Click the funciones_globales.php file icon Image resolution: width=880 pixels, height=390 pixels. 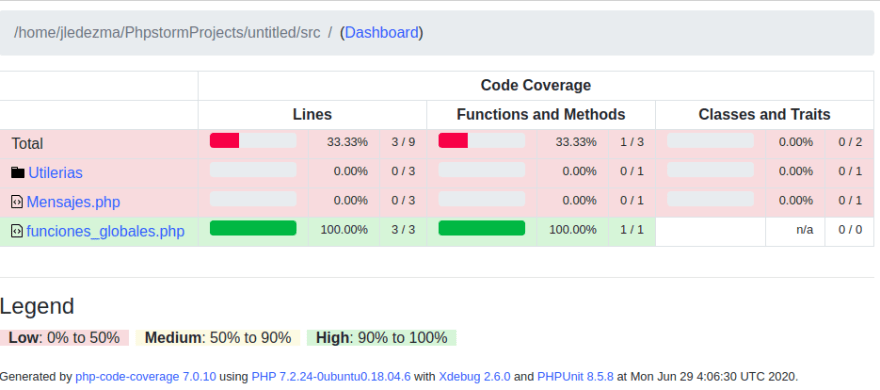[x=17, y=231]
